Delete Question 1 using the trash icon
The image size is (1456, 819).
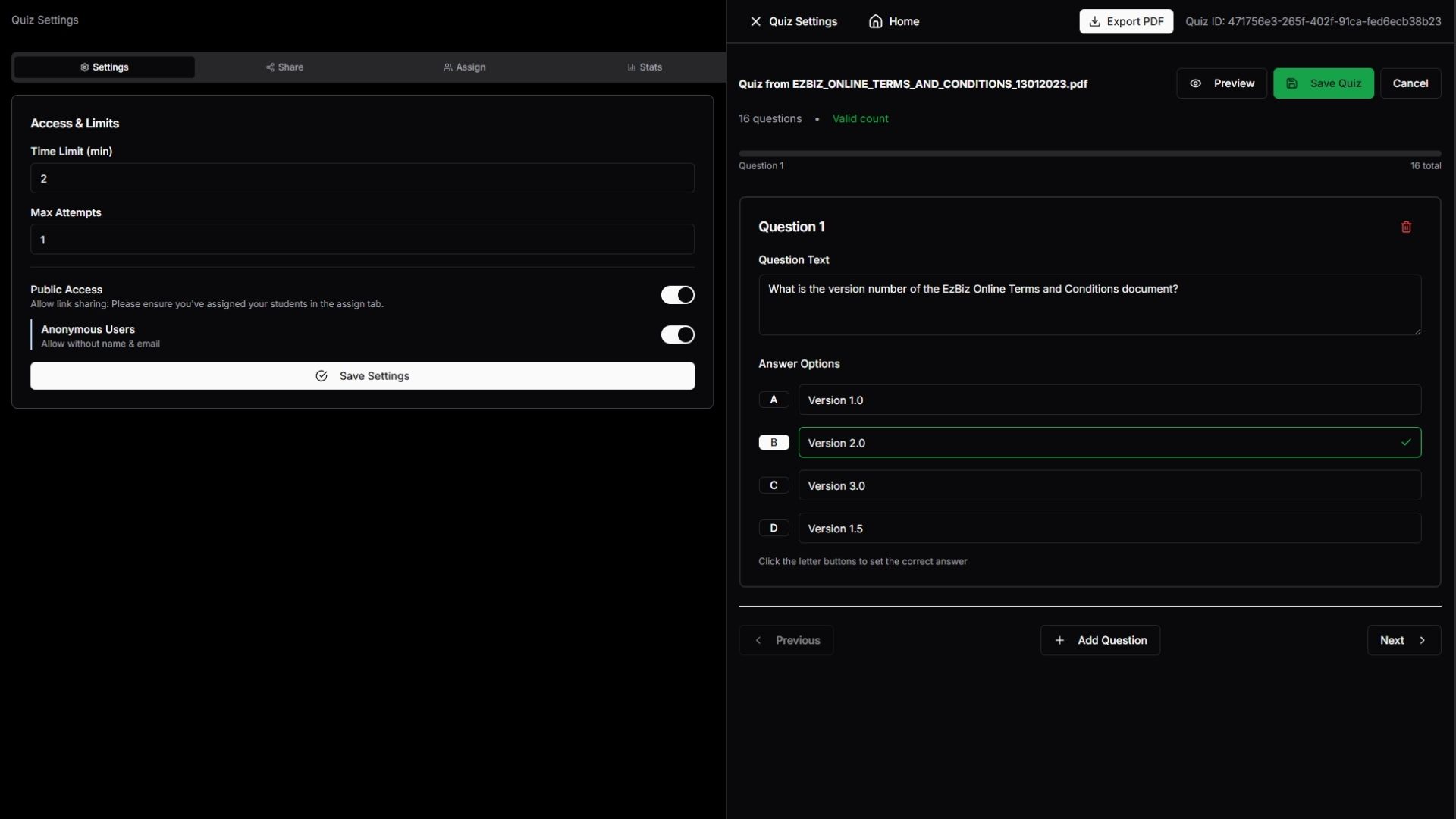click(1406, 227)
